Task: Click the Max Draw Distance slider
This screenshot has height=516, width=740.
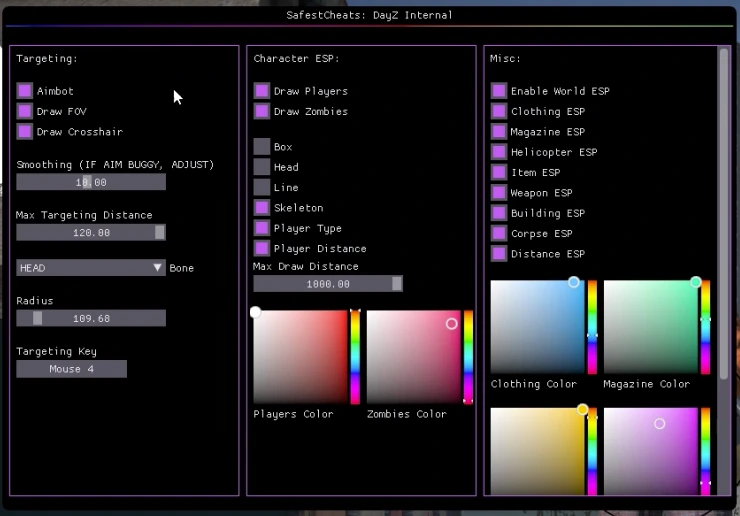Action: tap(328, 284)
